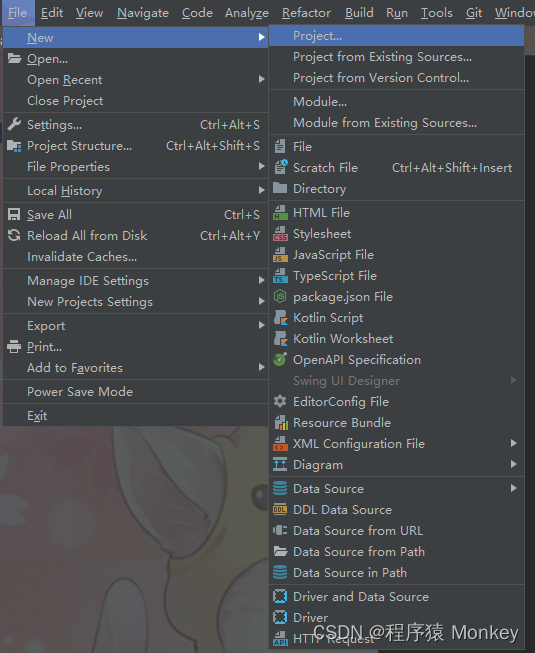This screenshot has height=653, width=535.
Task: Click the Kotlin Script icon
Action: (281, 318)
